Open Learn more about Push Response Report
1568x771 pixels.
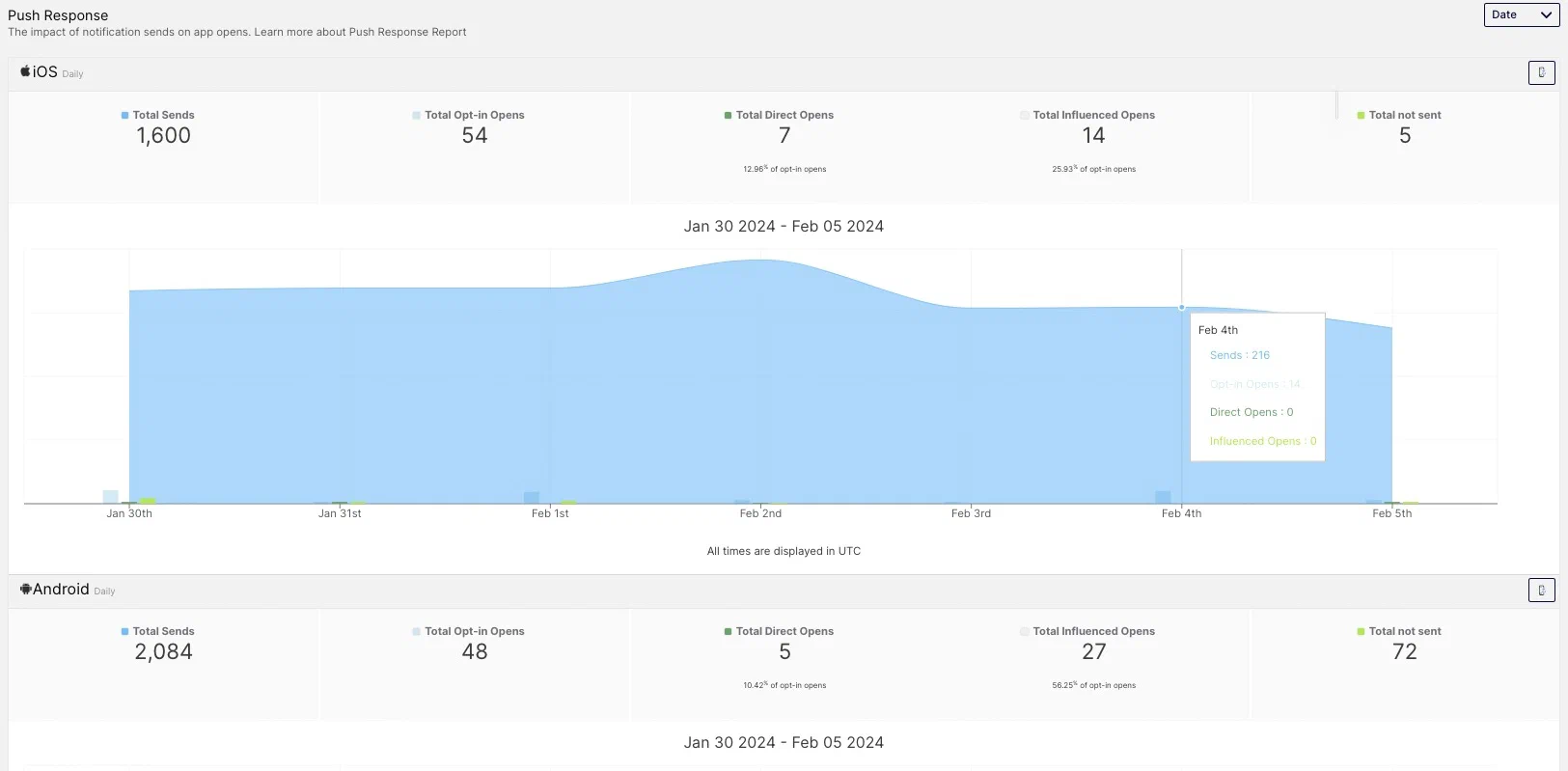pos(360,32)
